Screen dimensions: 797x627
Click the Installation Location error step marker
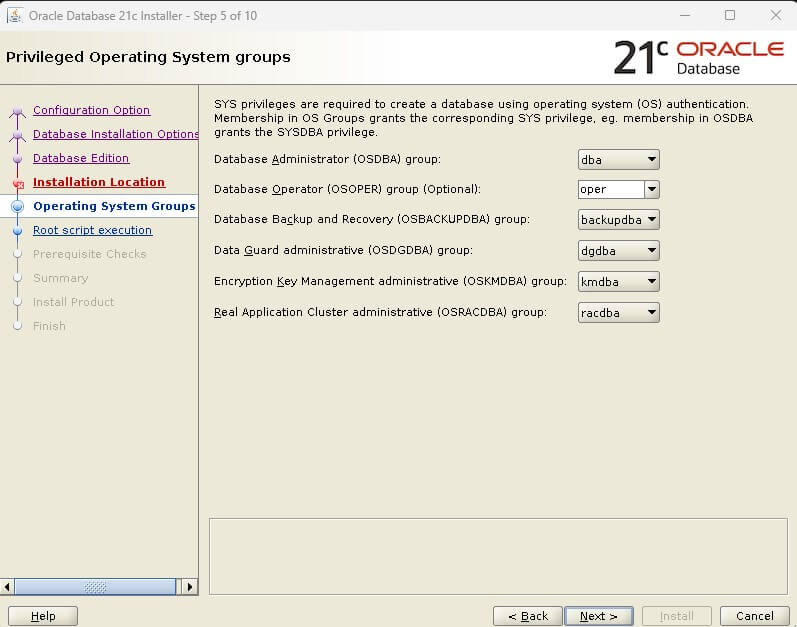(18, 184)
